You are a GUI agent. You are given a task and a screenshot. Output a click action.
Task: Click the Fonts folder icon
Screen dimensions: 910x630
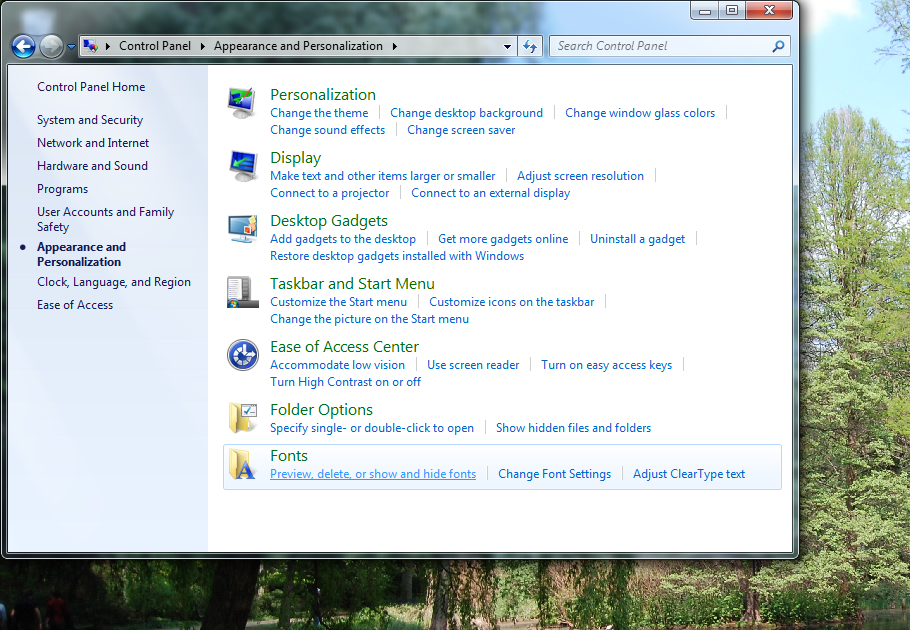(242, 464)
